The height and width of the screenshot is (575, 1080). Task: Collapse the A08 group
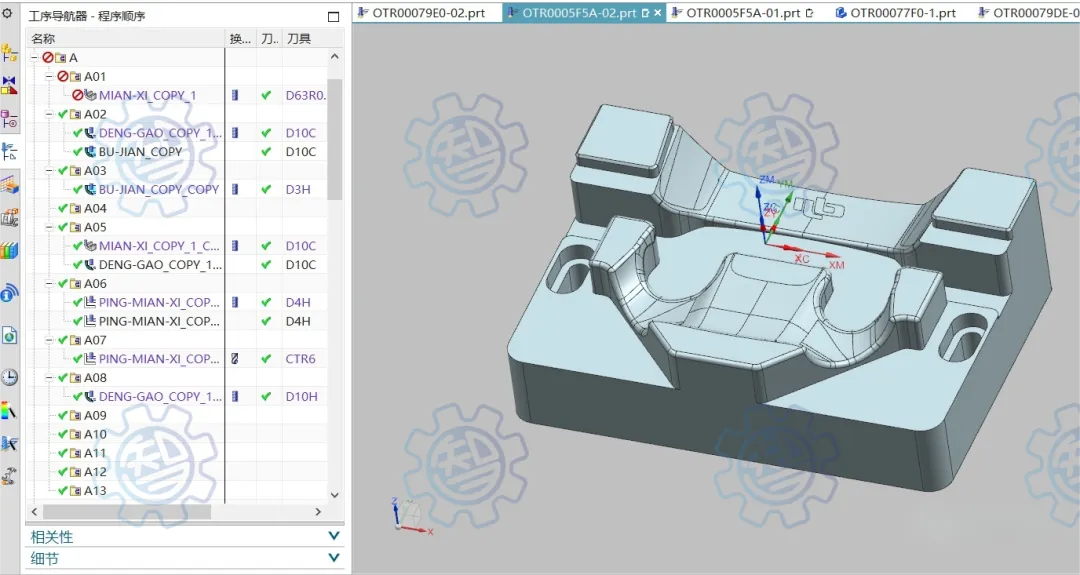49,377
